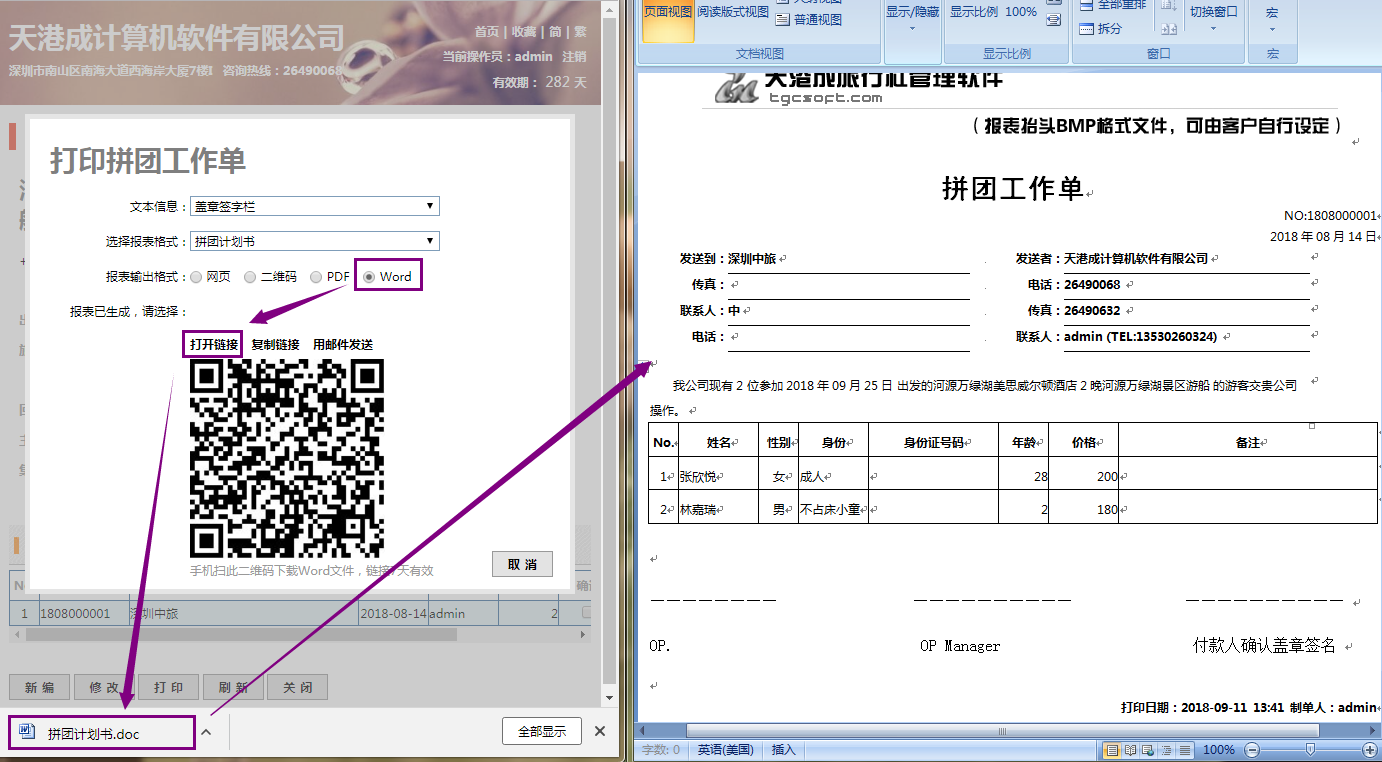Click the 关闭 button
This screenshot has height=762, width=1382.
(x=298, y=688)
